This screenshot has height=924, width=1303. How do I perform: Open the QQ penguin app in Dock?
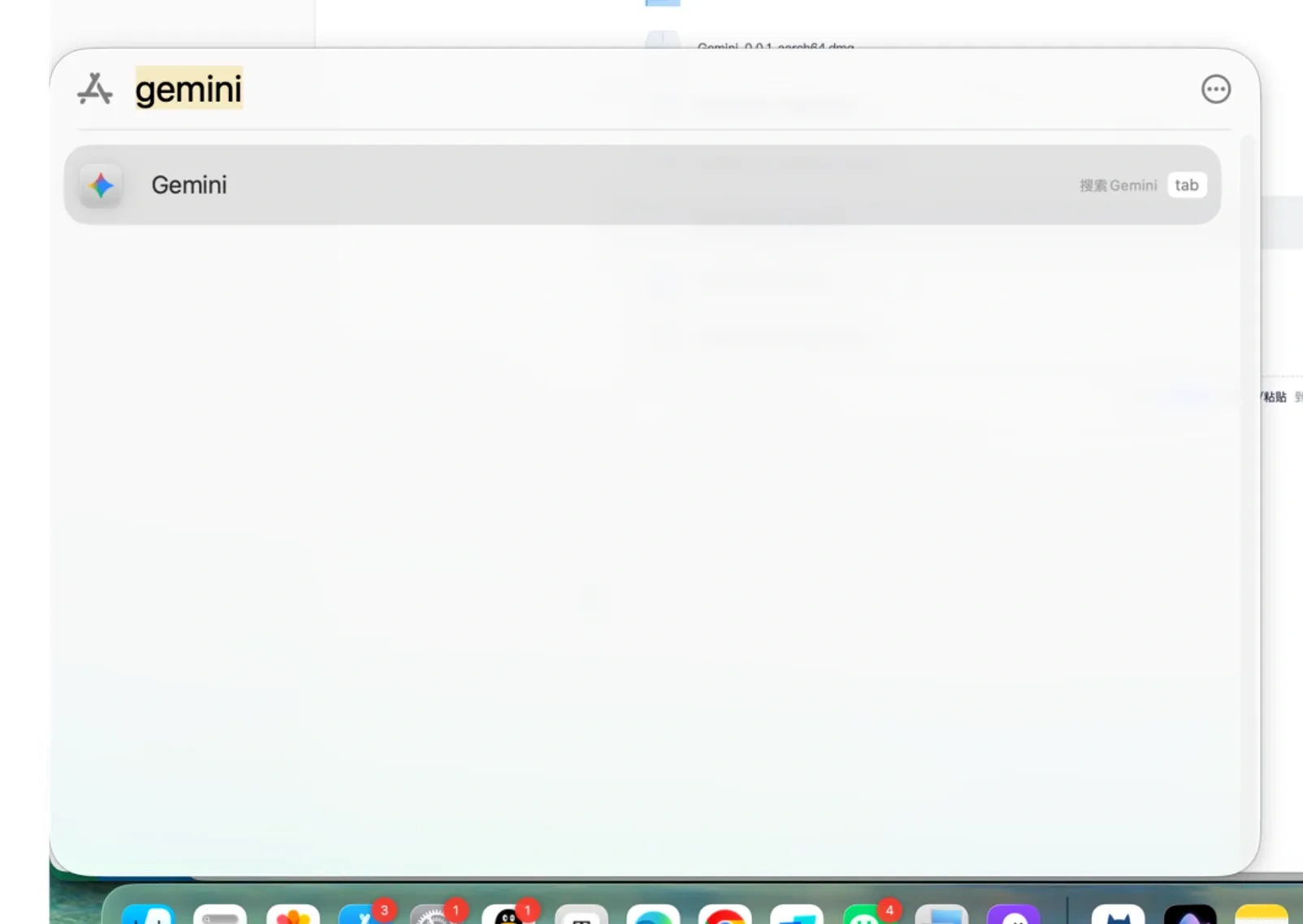click(x=508, y=916)
